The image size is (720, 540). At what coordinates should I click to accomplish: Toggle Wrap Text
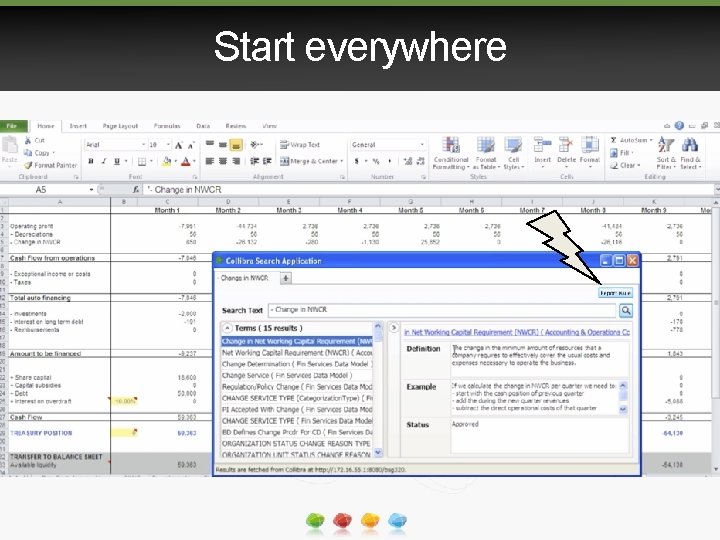[300, 145]
